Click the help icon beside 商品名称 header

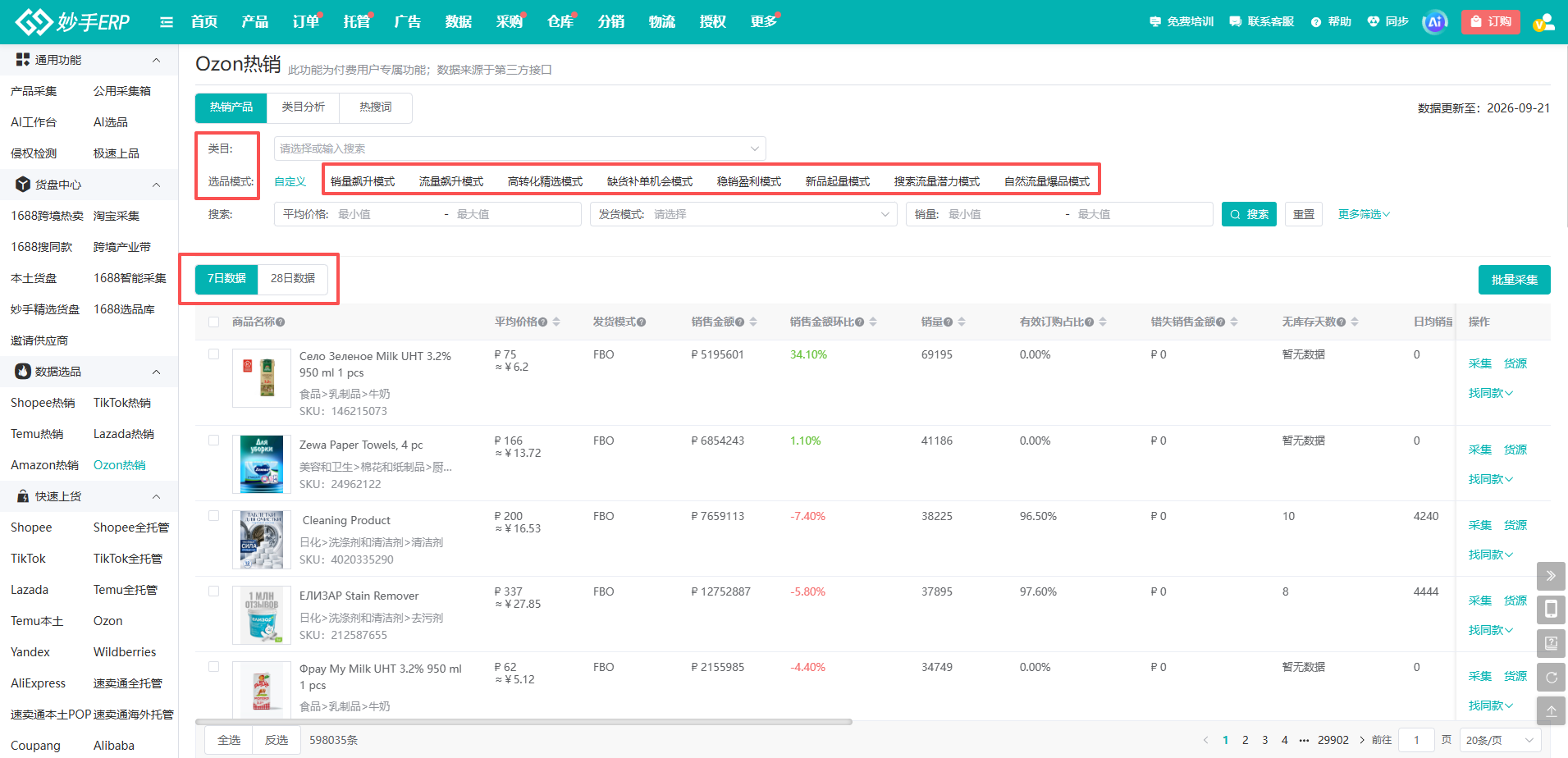281,322
